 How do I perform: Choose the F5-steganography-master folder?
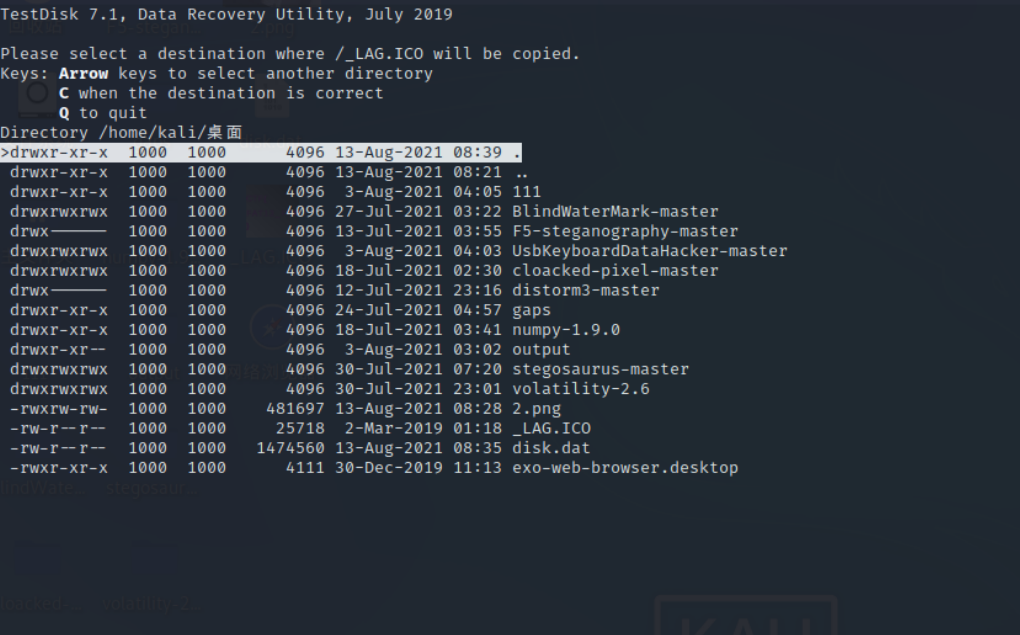point(624,231)
